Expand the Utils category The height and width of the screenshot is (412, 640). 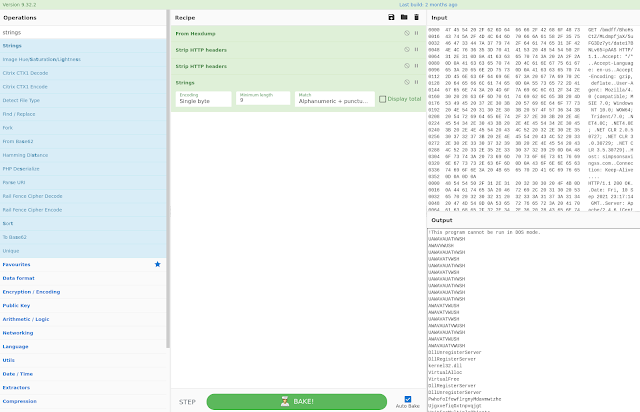[83, 360]
